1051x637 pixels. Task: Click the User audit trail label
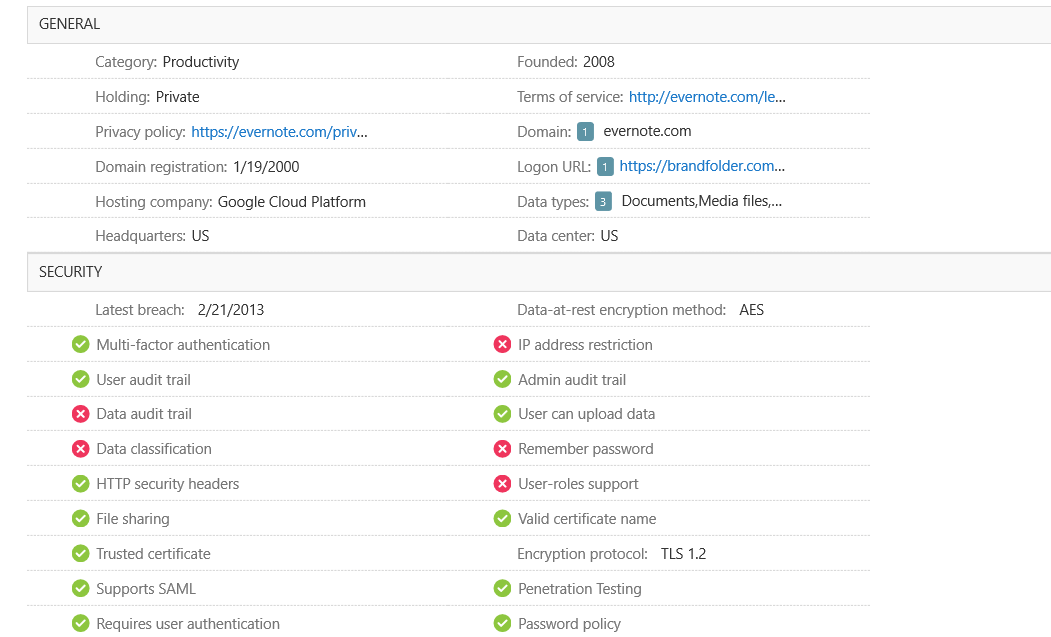[x=143, y=380]
